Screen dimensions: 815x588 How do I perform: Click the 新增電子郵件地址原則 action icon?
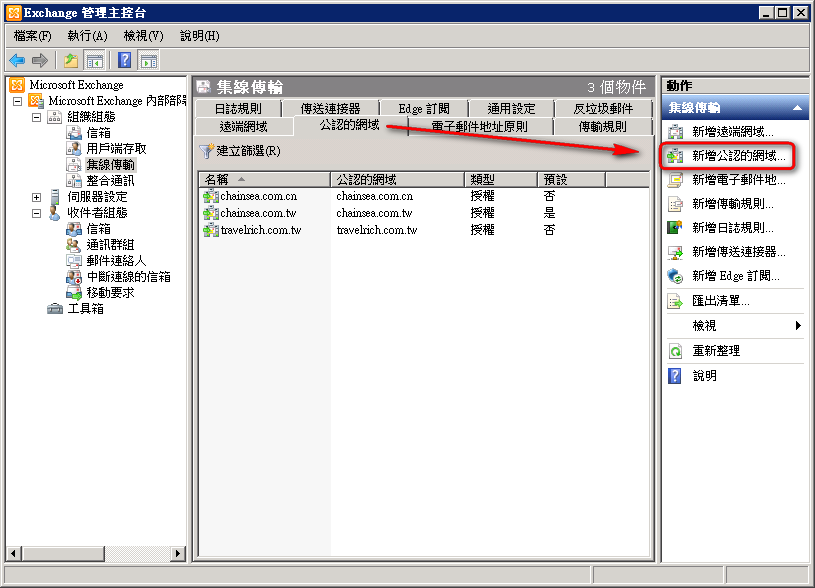click(x=675, y=180)
